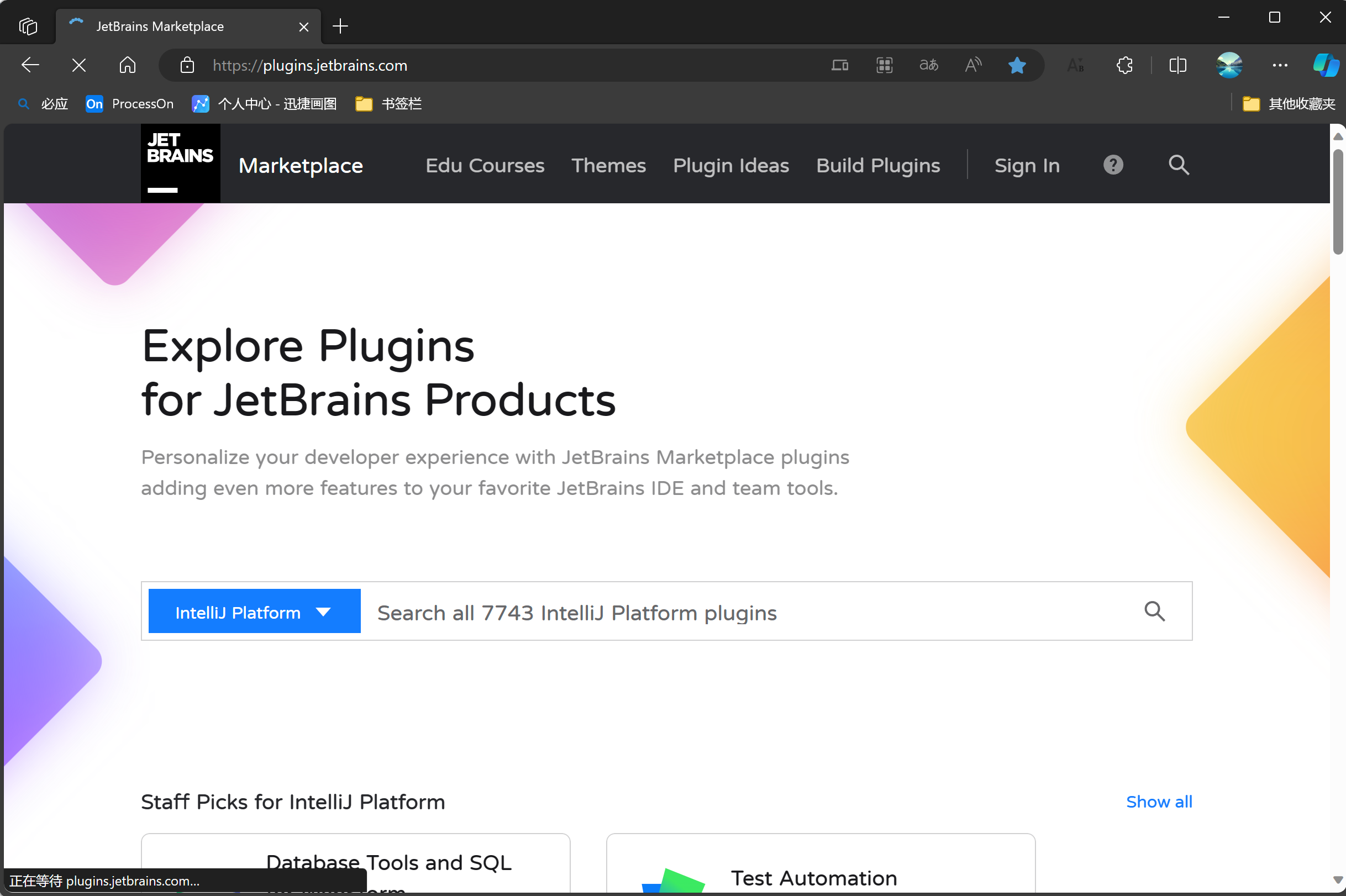This screenshot has width=1346, height=896.
Task: Focus the plugin search input field
Action: click(x=743, y=613)
